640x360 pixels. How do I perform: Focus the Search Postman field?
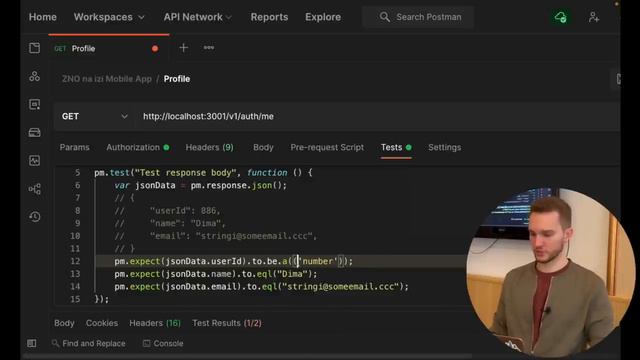tap(418, 17)
